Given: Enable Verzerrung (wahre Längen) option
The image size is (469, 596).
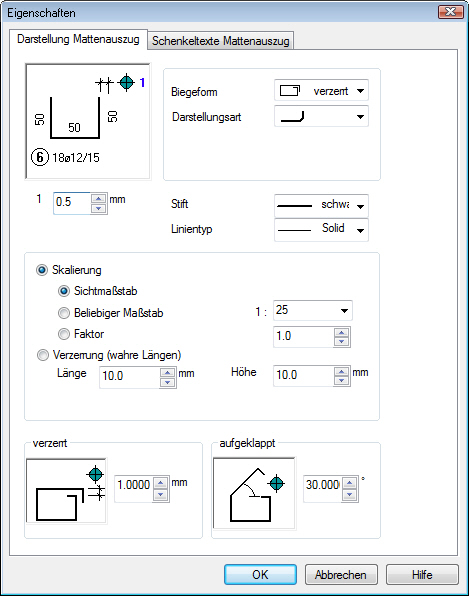Looking at the screenshot, I should coord(43,355).
